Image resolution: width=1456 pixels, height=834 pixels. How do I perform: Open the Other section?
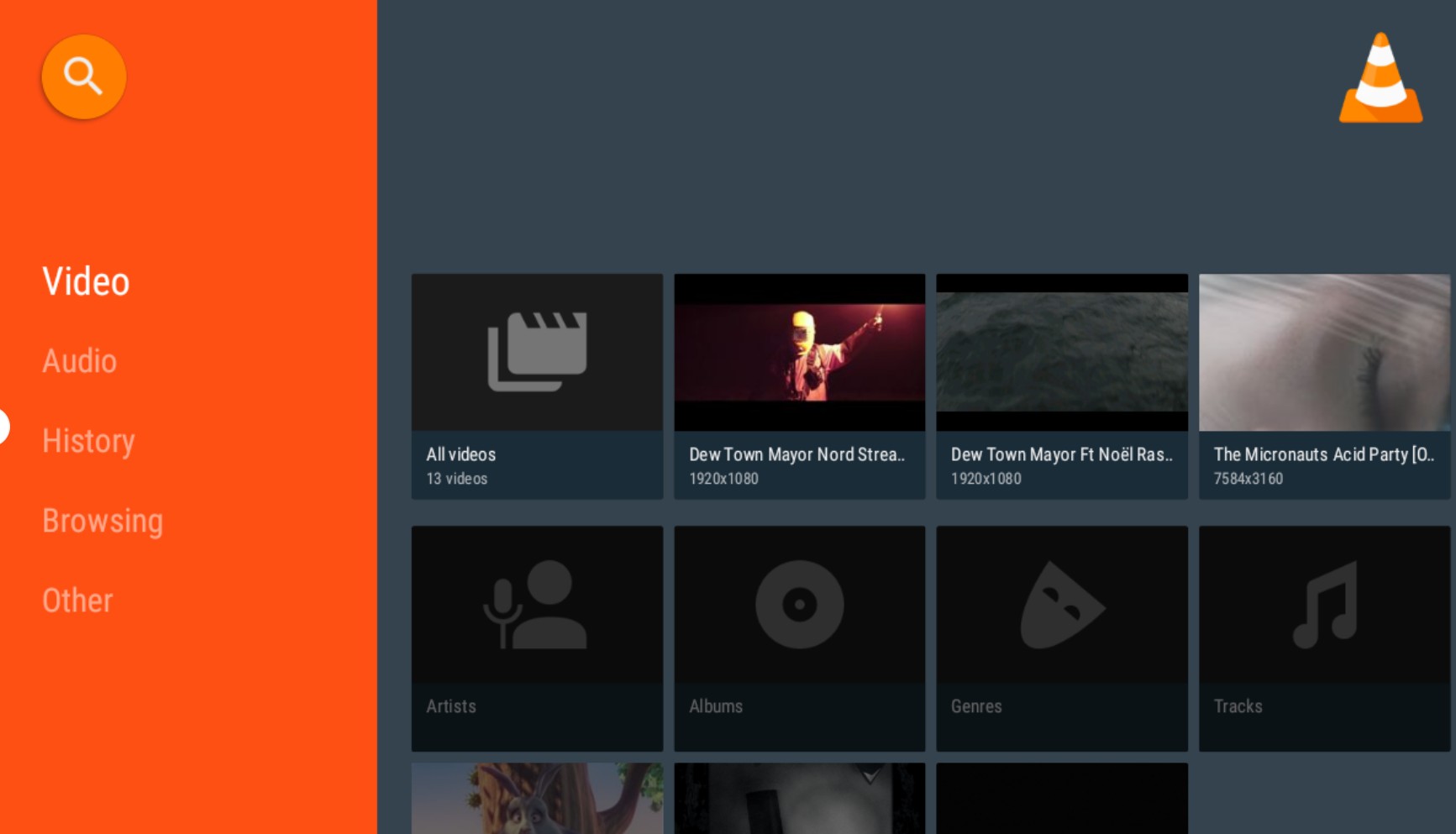(76, 601)
